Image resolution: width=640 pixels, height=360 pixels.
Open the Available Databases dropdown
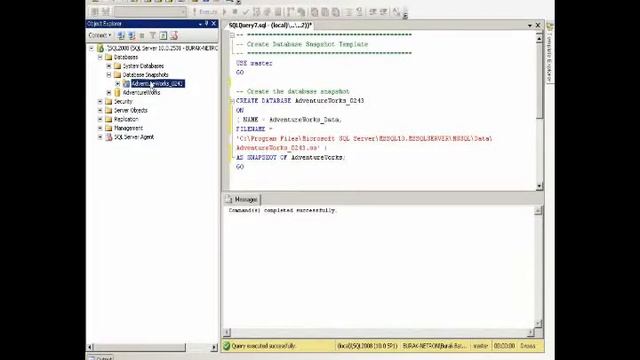point(150,12)
